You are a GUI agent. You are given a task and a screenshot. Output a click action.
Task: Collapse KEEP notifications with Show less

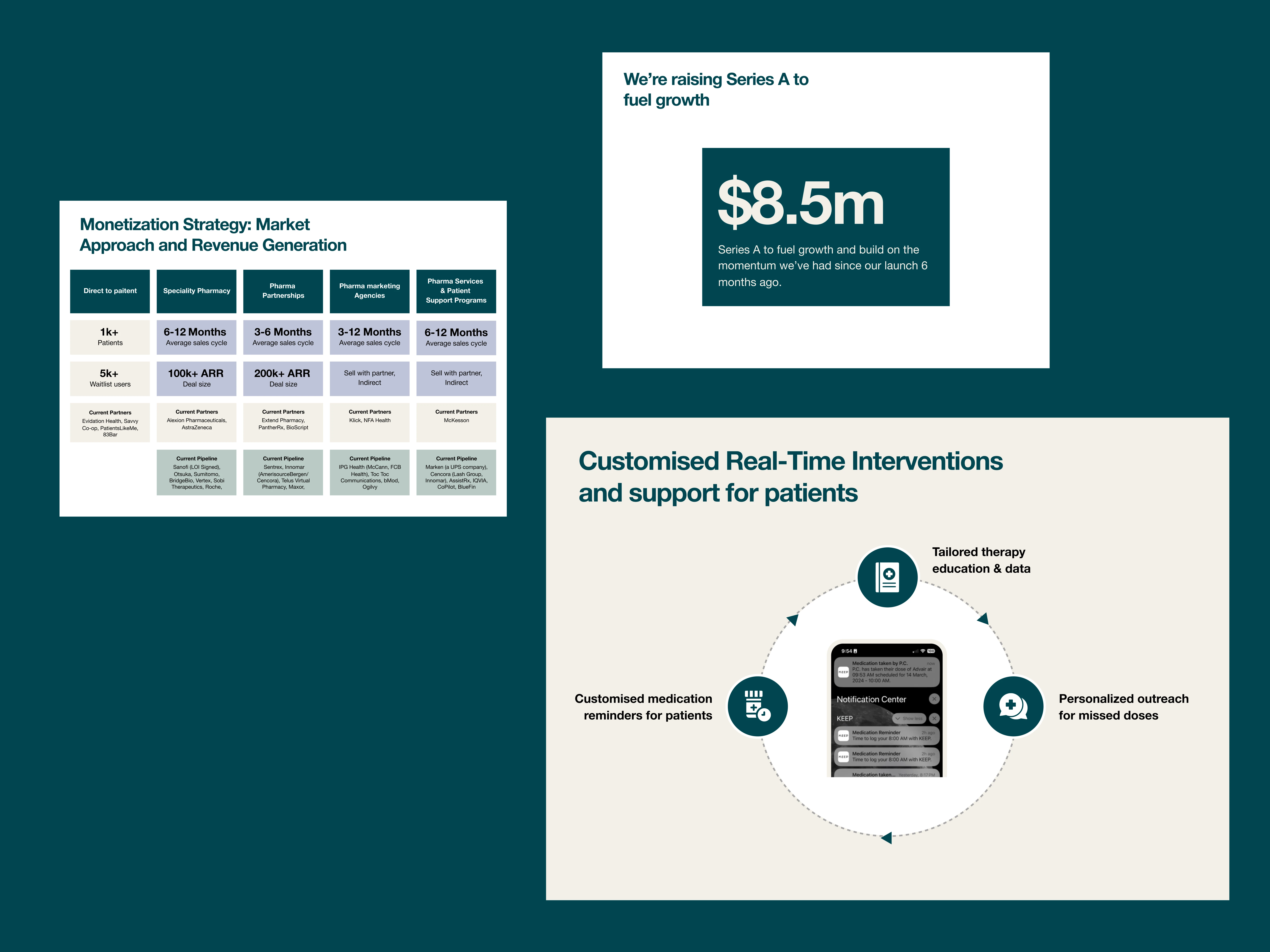pyautogui.click(x=909, y=718)
